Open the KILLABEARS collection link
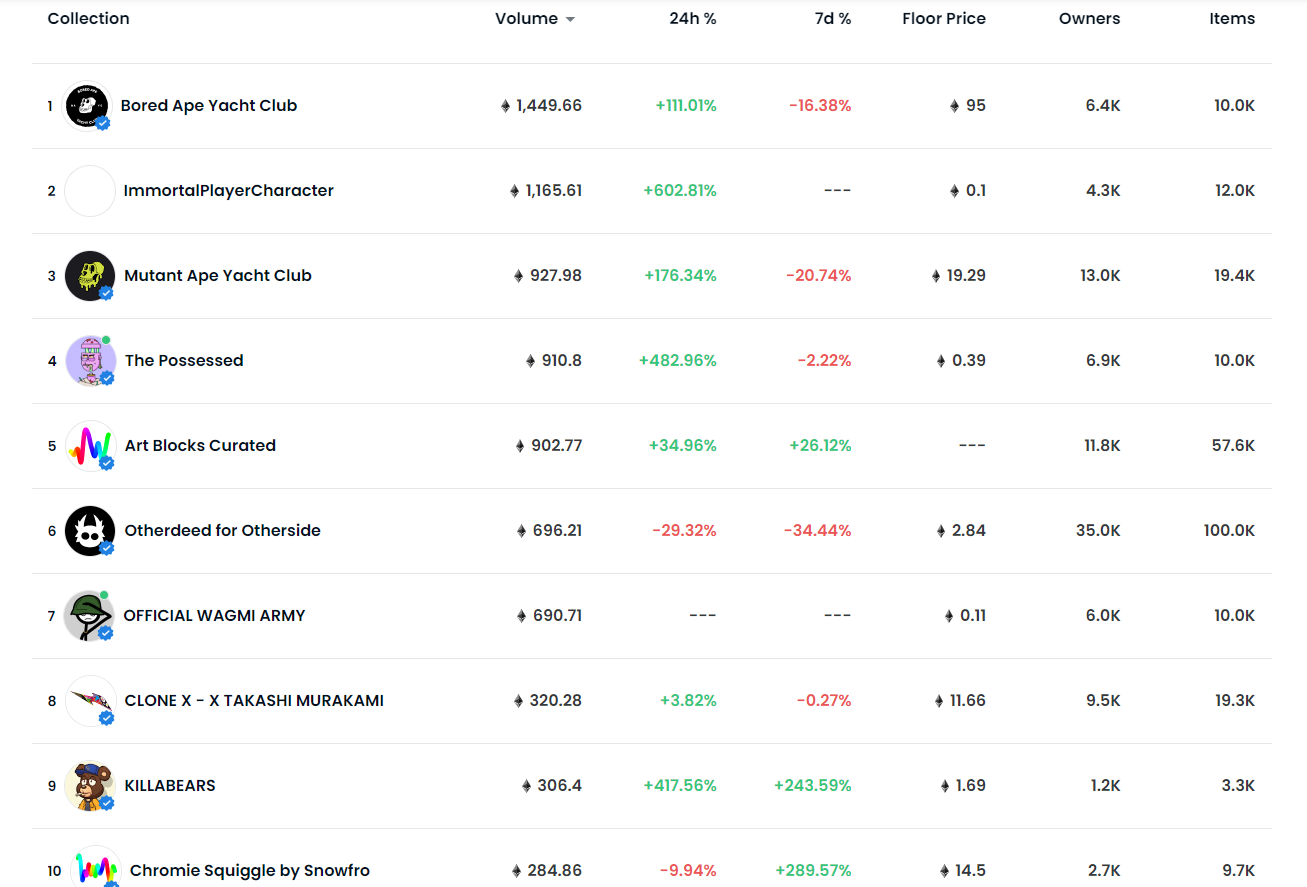The height and width of the screenshot is (887, 1307). (170, 786)
